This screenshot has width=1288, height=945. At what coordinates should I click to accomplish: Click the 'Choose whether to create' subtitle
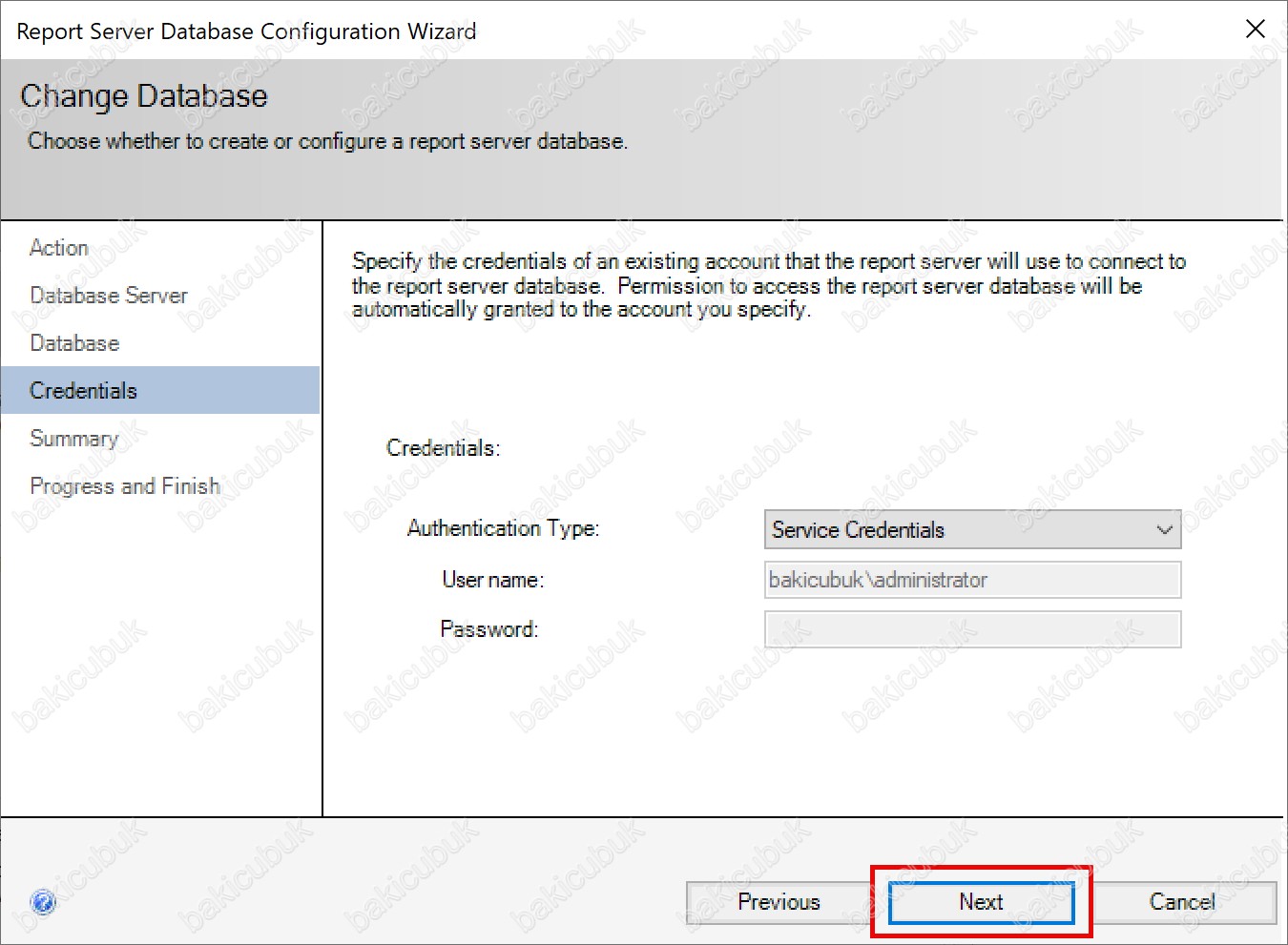(327, 141)
